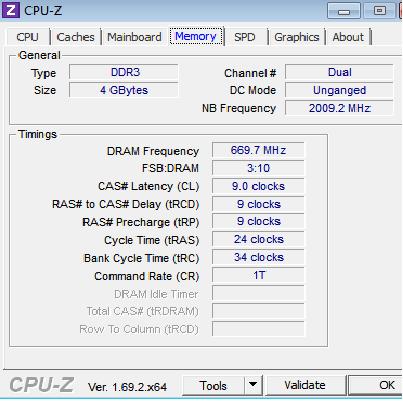Click the Unganged DC Mode value
403x401 pixels.
coord(339,90)
